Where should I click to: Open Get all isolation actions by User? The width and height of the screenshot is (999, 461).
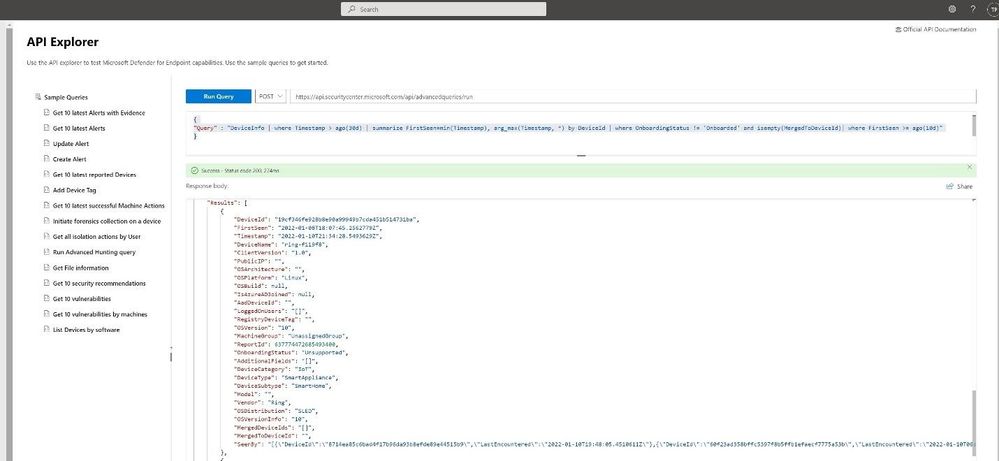click(x=97, y=236)
